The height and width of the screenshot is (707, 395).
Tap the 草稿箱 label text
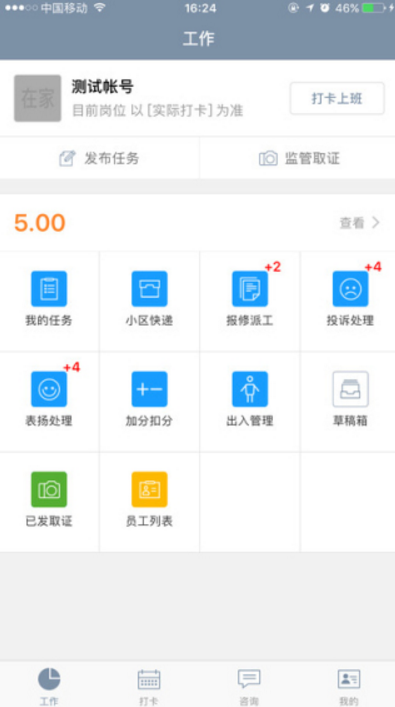(350, 421)
